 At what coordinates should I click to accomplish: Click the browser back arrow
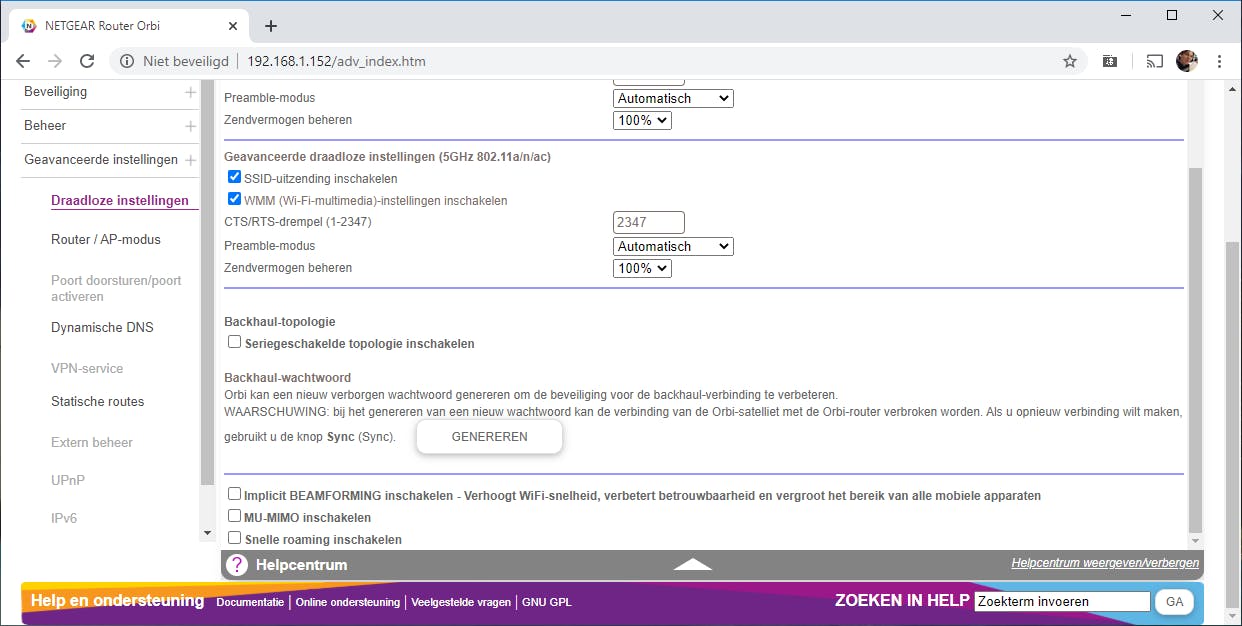(23, 61)
